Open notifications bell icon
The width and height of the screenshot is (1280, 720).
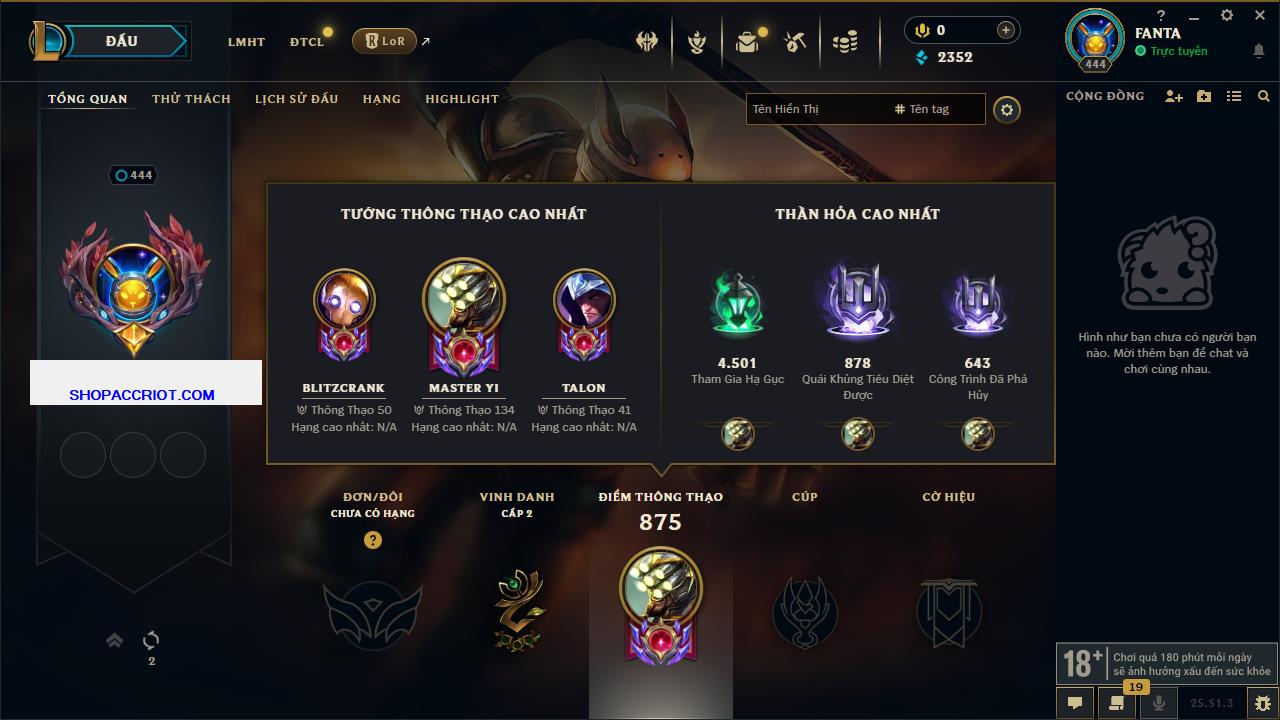1258,51
